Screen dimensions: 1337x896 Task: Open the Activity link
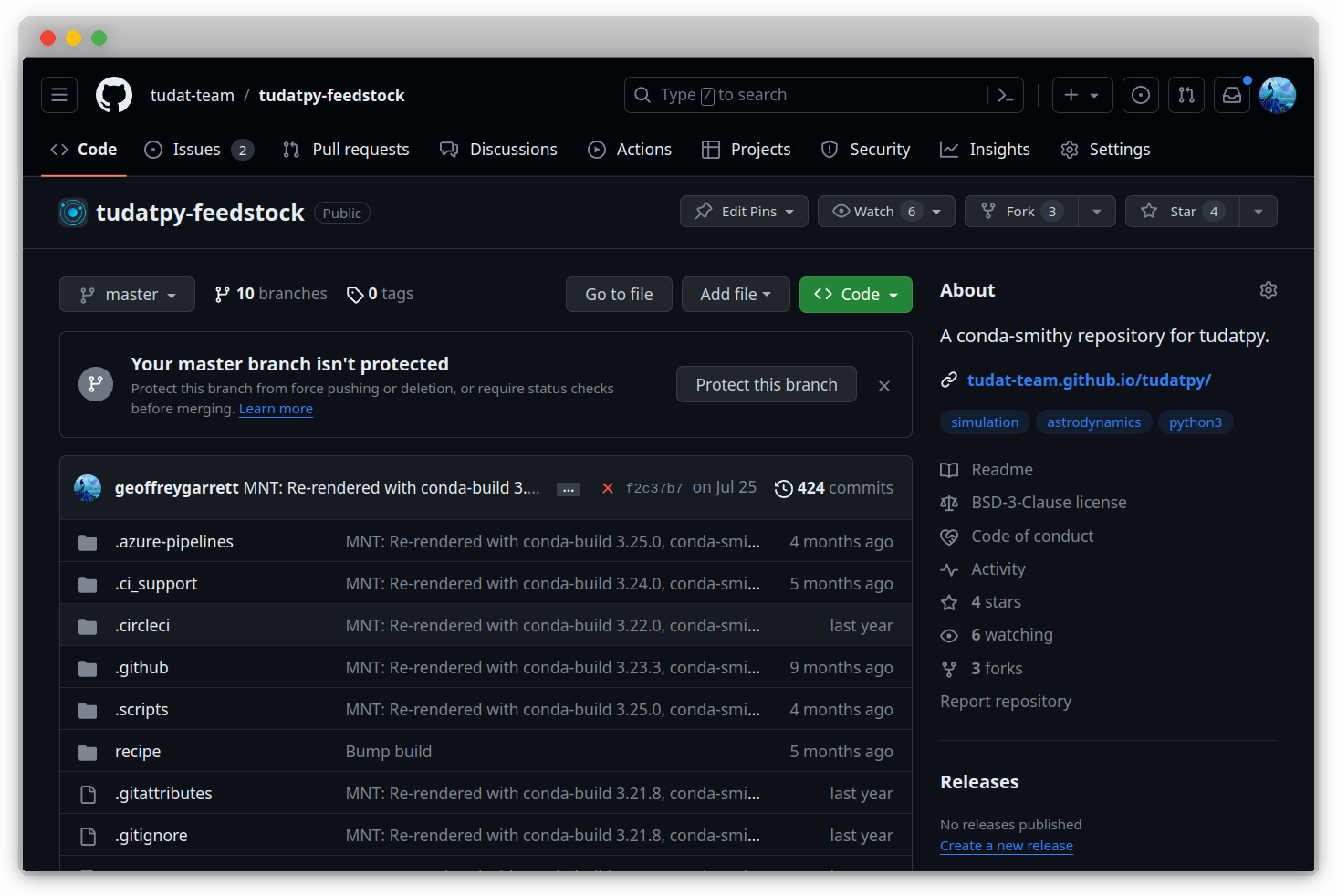(983, 569)
